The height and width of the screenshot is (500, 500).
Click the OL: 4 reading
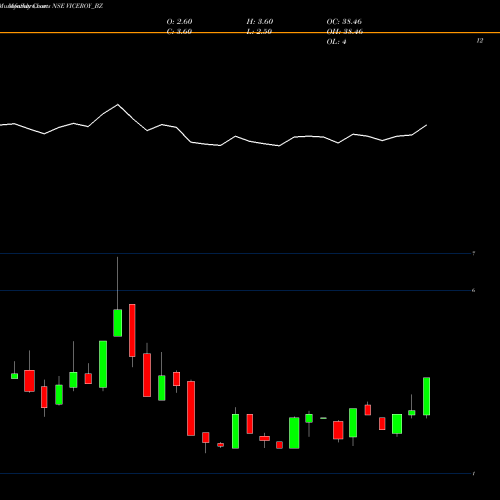pyautogui.click(x=336, y=42)
